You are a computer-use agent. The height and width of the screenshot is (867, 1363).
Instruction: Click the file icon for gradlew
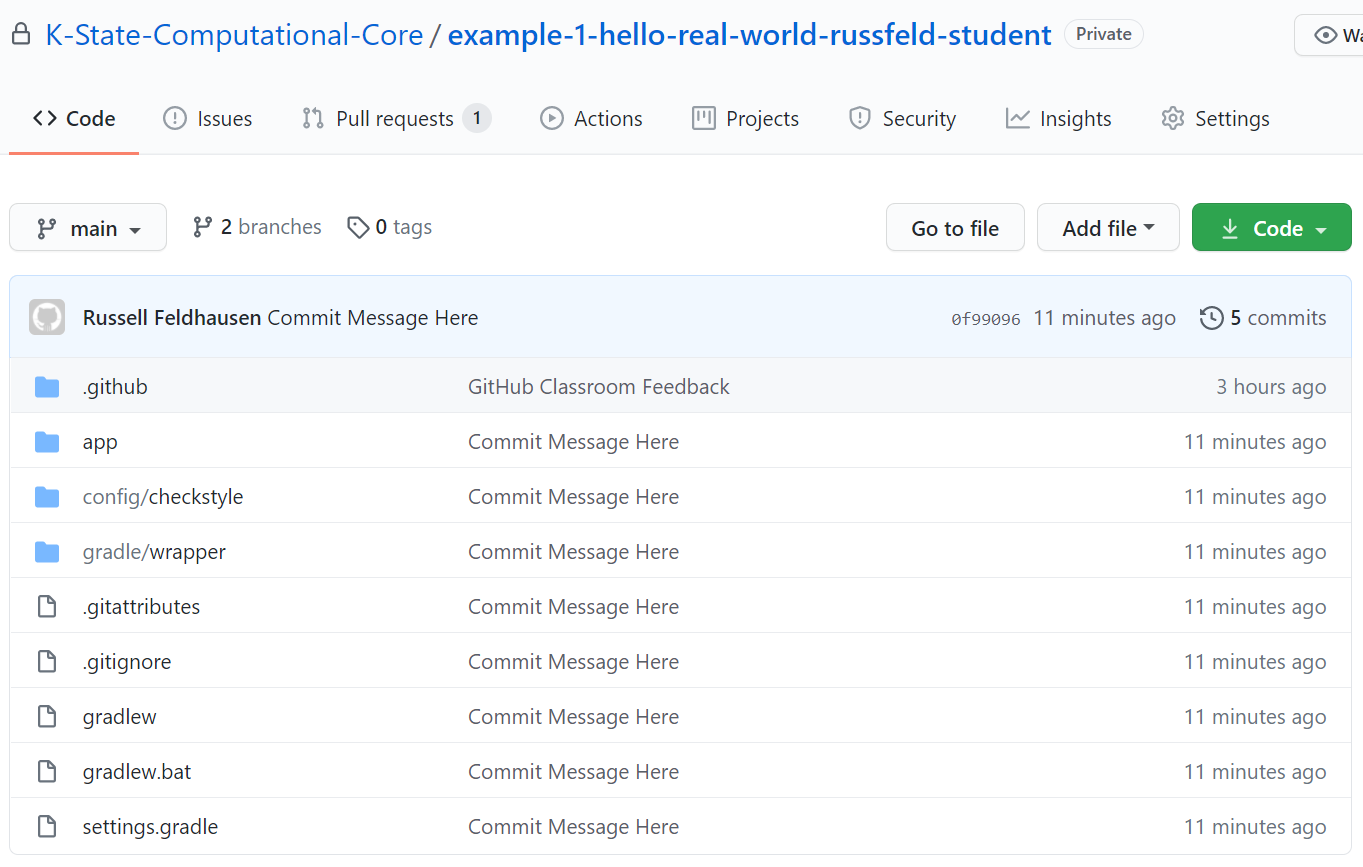[x=47, y=717]
